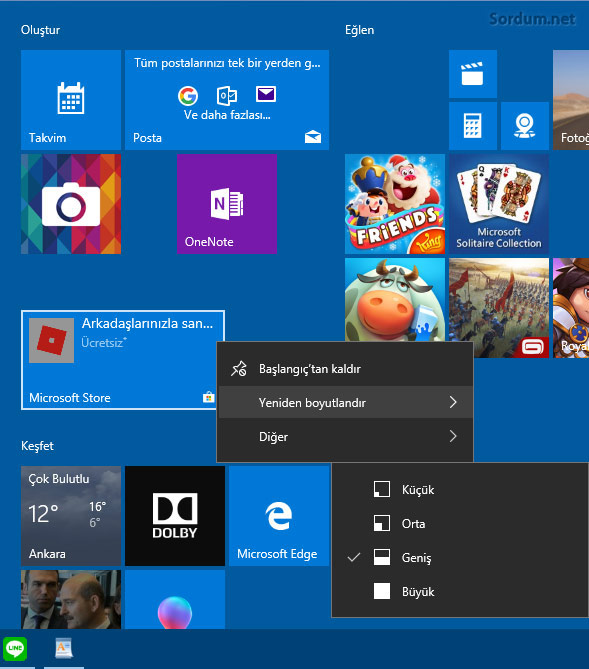This screenshot has height=669, width=589.
Task: Open the Posta mail tile
Action: [x=227, y=100]
